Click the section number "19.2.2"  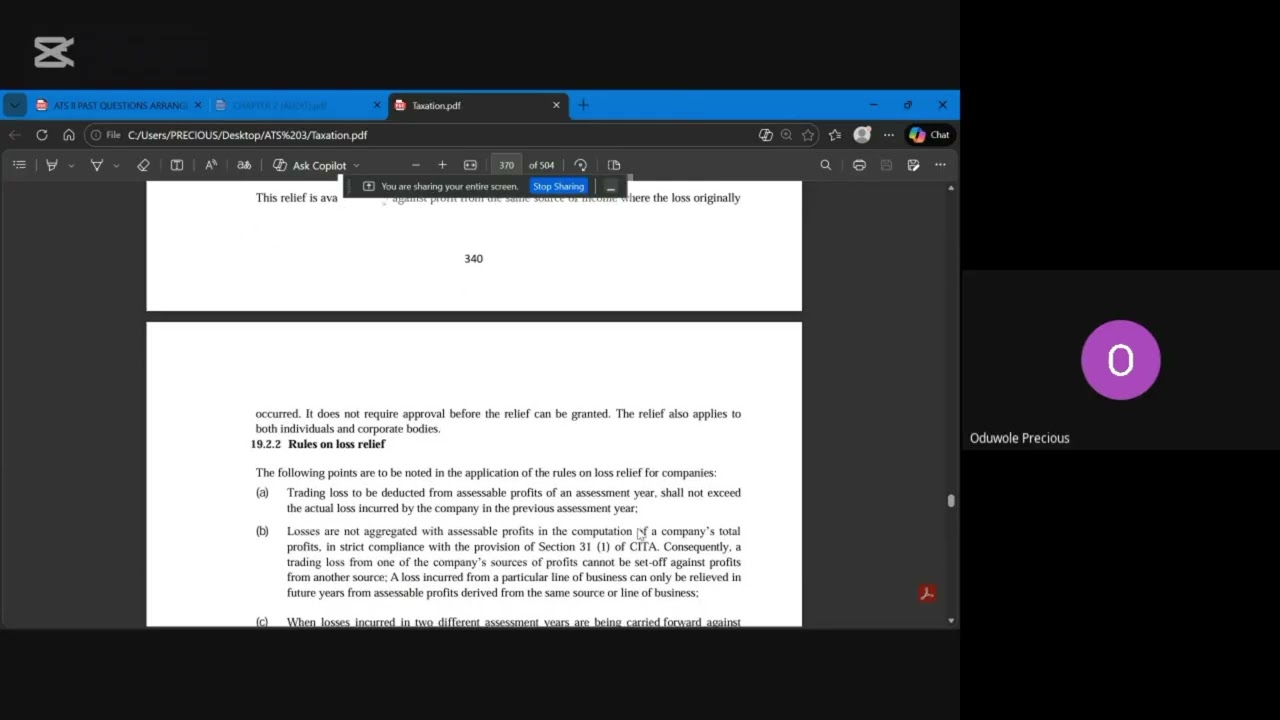tap(266, 444)
